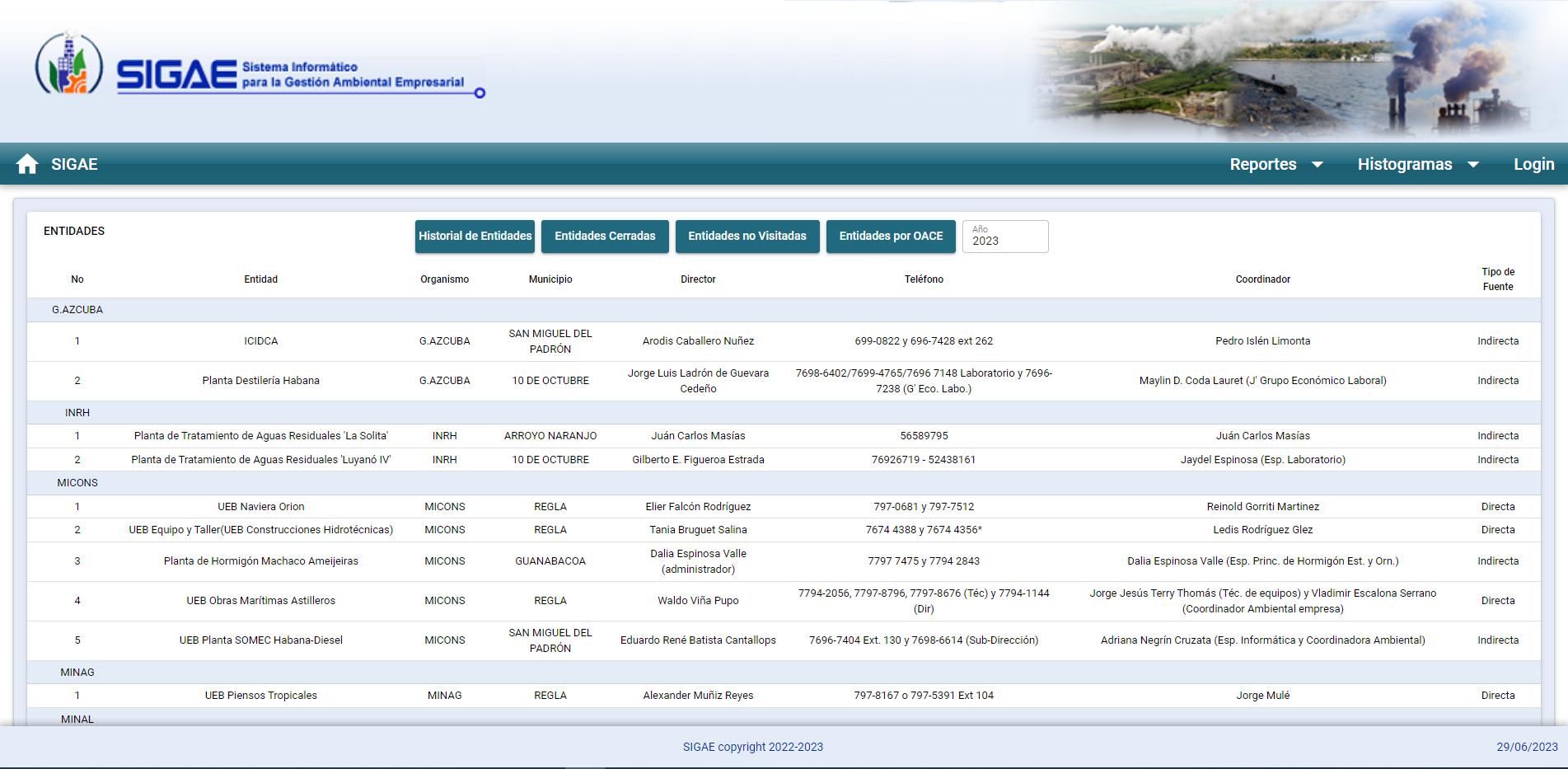
Task: Click director Gilberto E. Figueroa Estrada
Action: coord(698,460)
